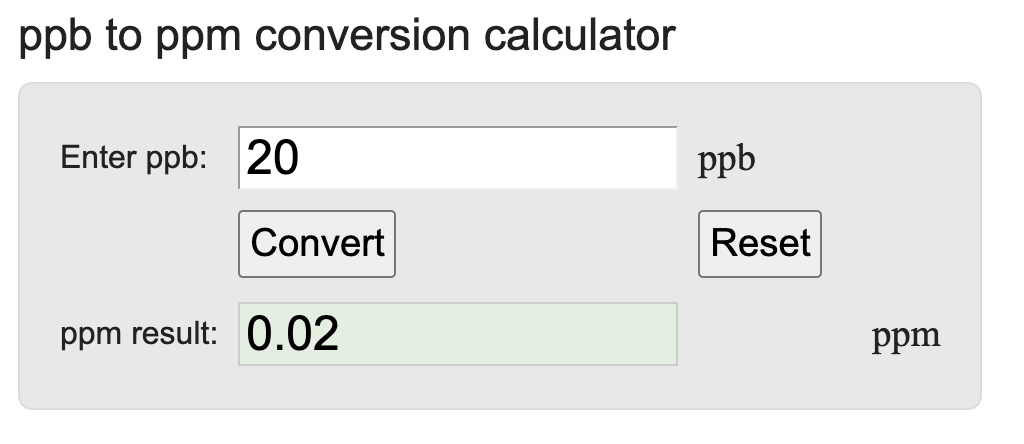The height and width of the screenshot is (444, 1024).
Task: Select the ppm result output field
Action: click(x=457, y=334)
